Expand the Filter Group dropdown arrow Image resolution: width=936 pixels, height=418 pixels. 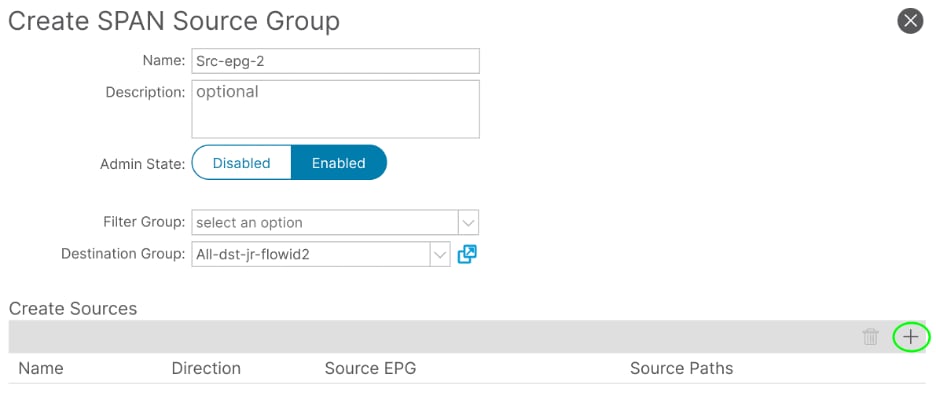(x=469, y=223)
